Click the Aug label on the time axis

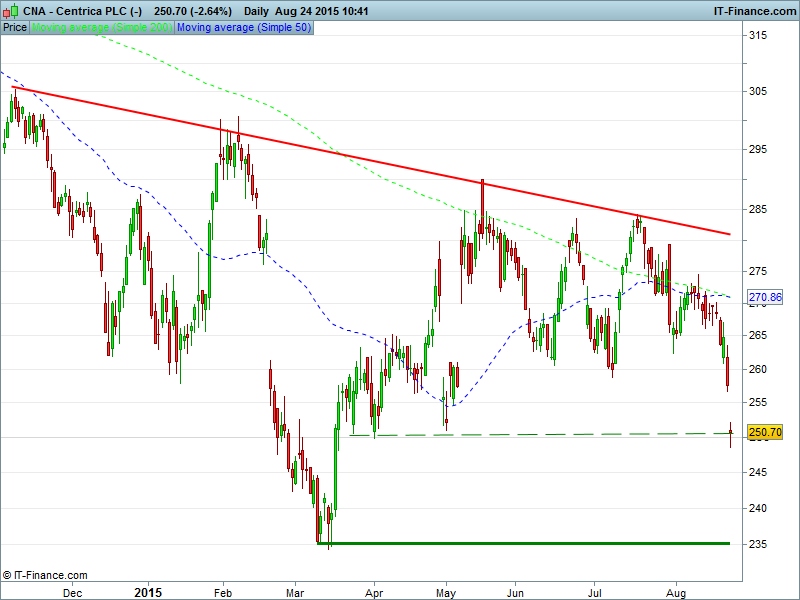click(676, 591)
